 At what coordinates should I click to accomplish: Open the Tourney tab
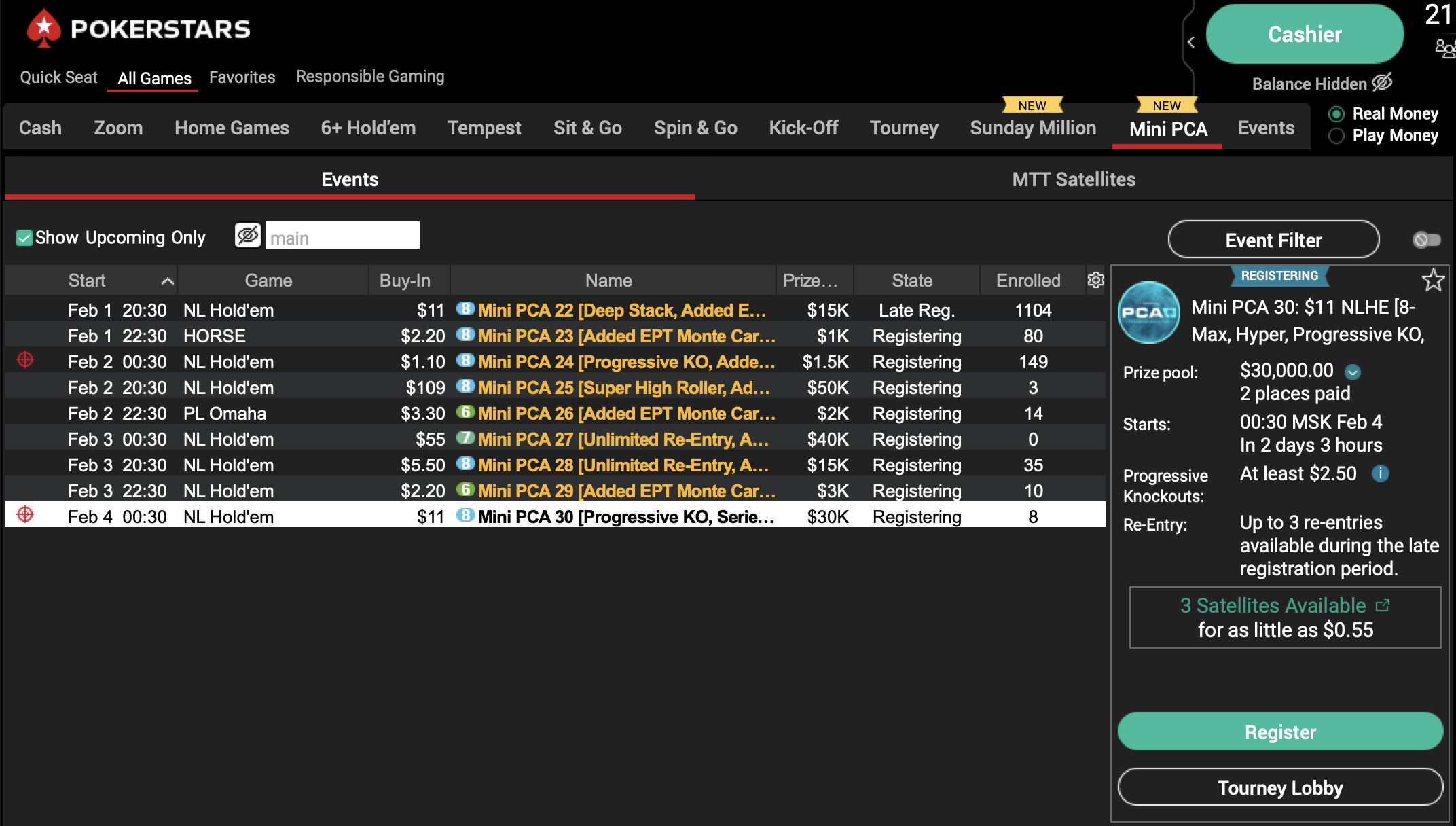(904, 128)
